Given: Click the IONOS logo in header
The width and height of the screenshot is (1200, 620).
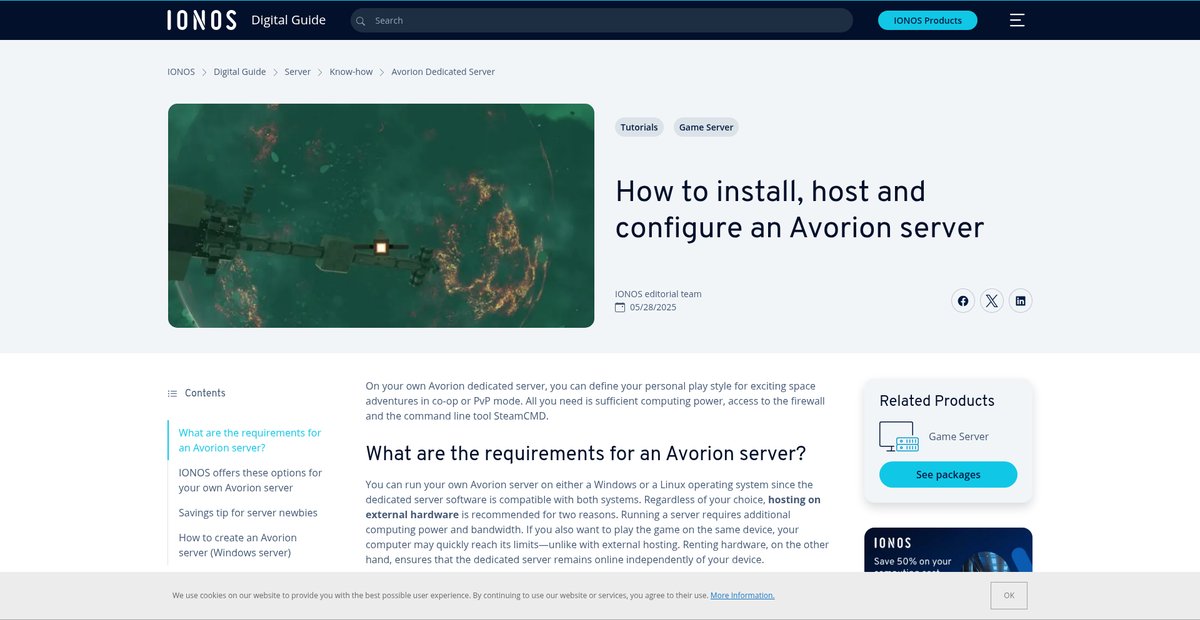Looking at the screenshot, I should click(202, 20).
